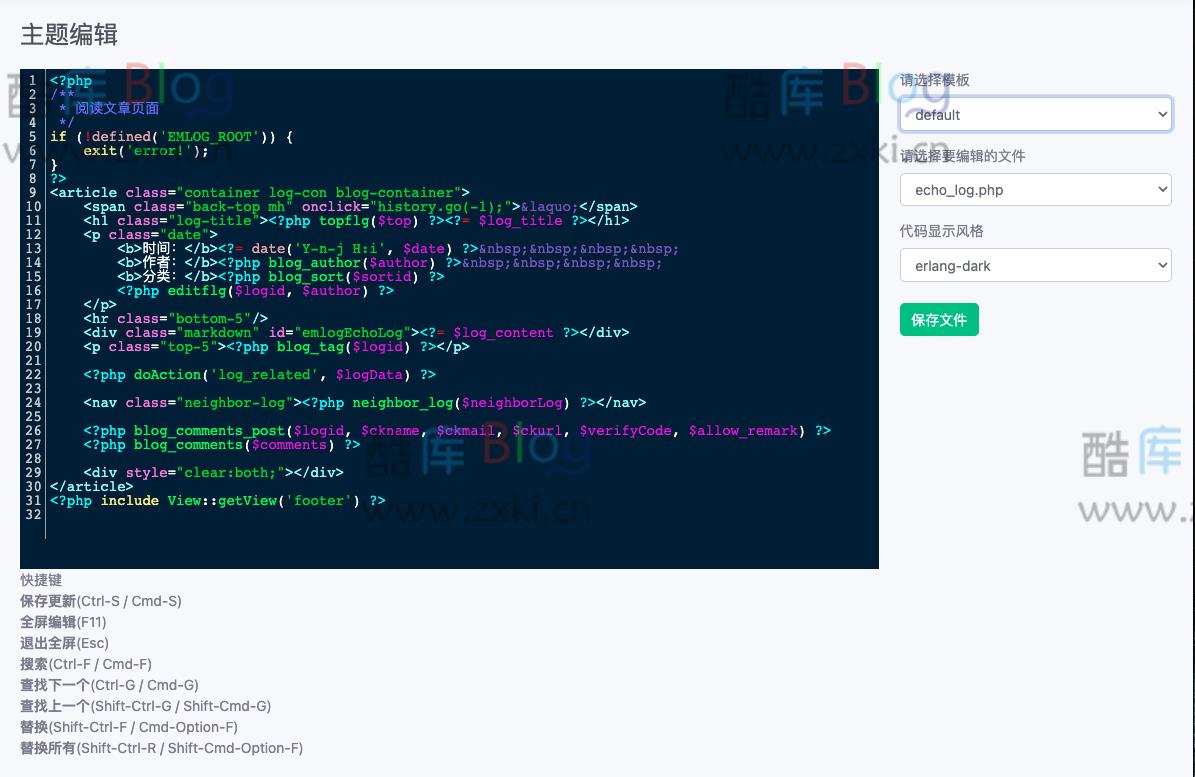Place cursor in the h1 log-title line

(x=355, y=221)
